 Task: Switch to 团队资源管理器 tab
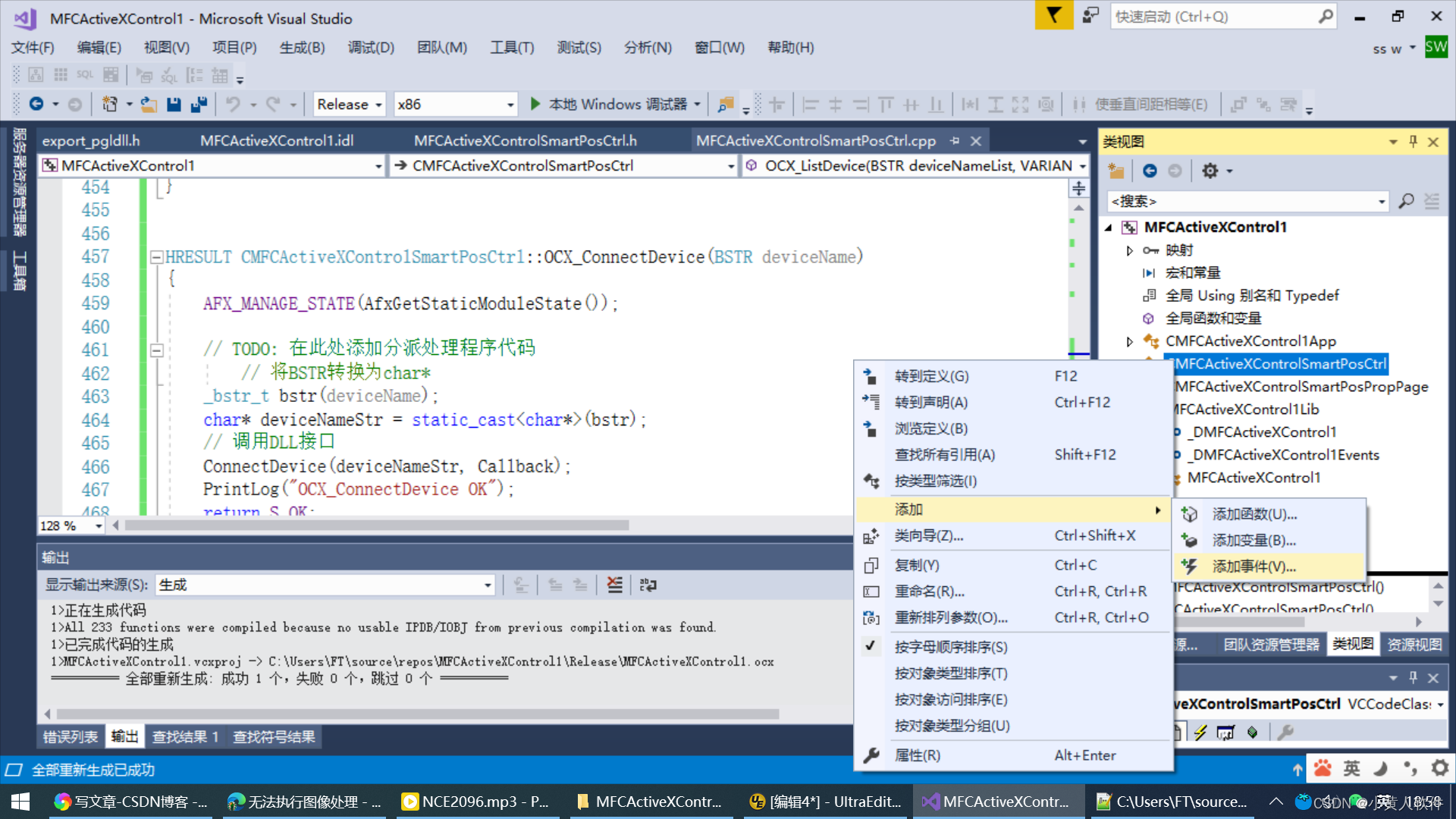(1272, 645)
